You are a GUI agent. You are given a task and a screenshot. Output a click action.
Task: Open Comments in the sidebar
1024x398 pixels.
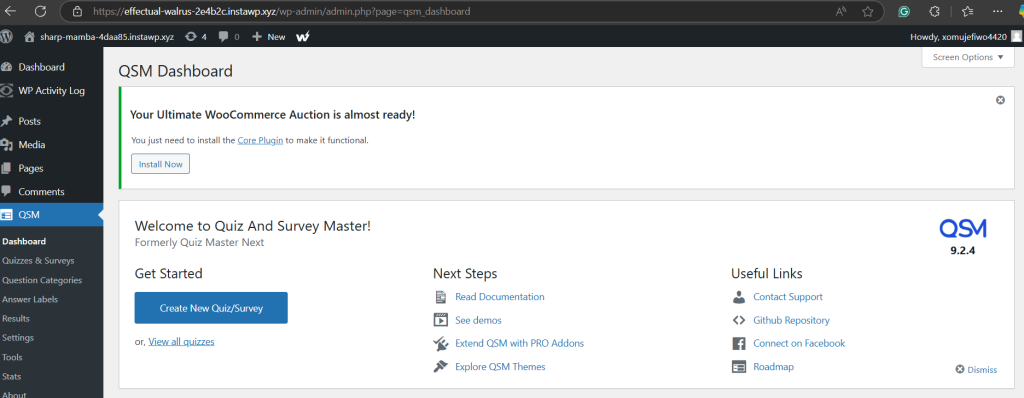click(x=41, y=191)
